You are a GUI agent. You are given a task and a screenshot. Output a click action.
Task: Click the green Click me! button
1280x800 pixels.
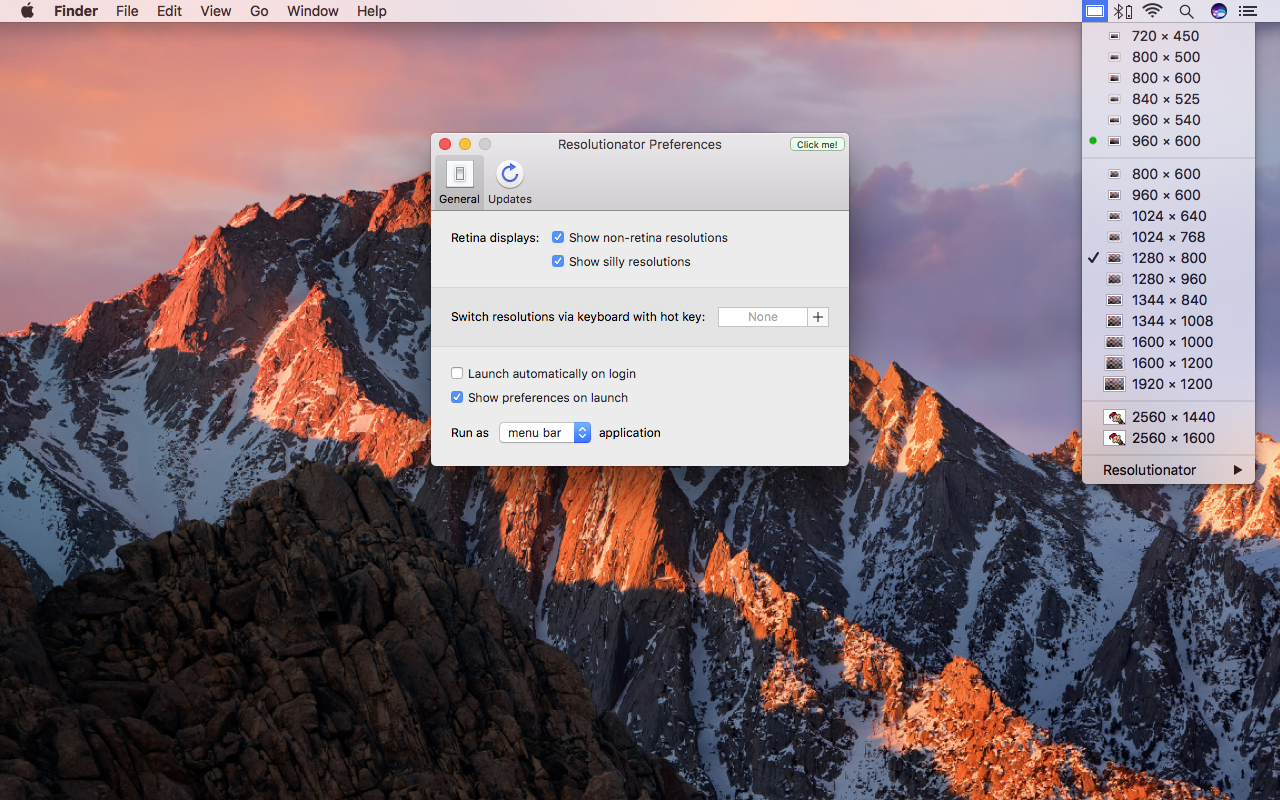pos(817,144)
